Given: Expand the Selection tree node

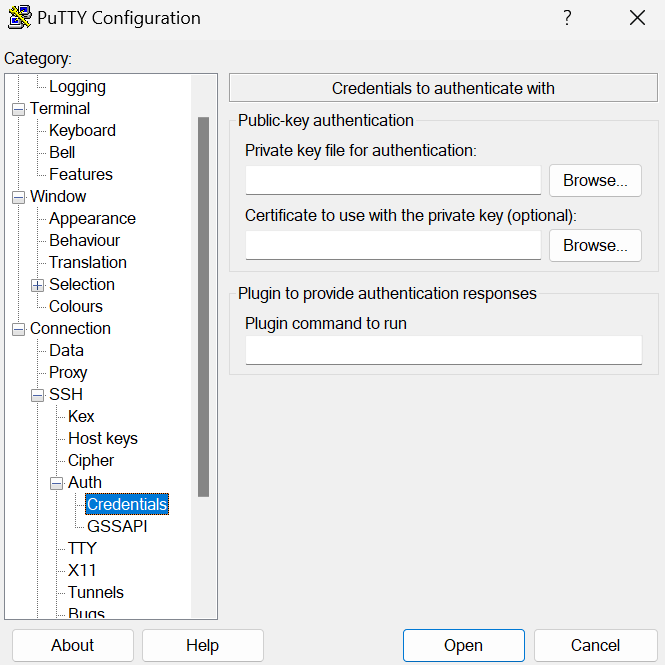Looking at the screenshot, I should pyautogui.click(x=37, y=285).
